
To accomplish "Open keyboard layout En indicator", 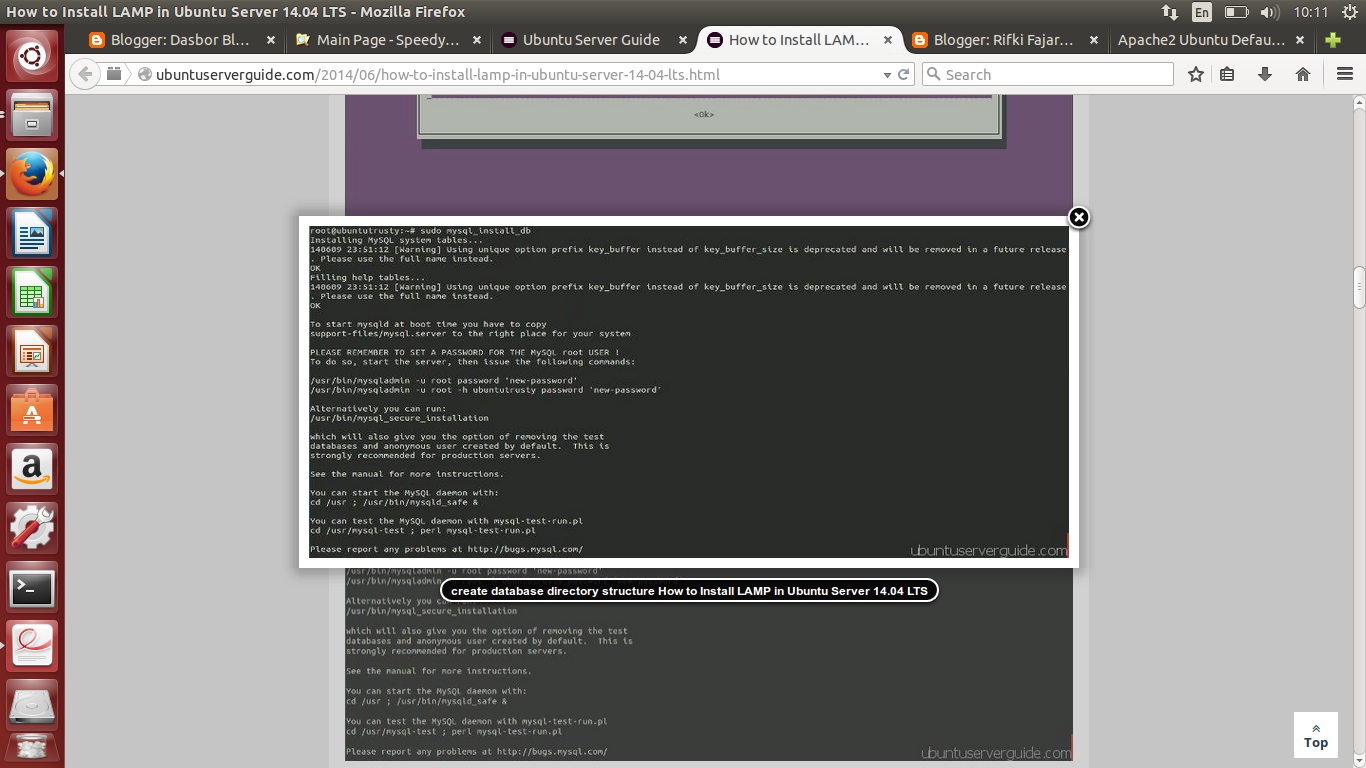I will [1202, 12].
